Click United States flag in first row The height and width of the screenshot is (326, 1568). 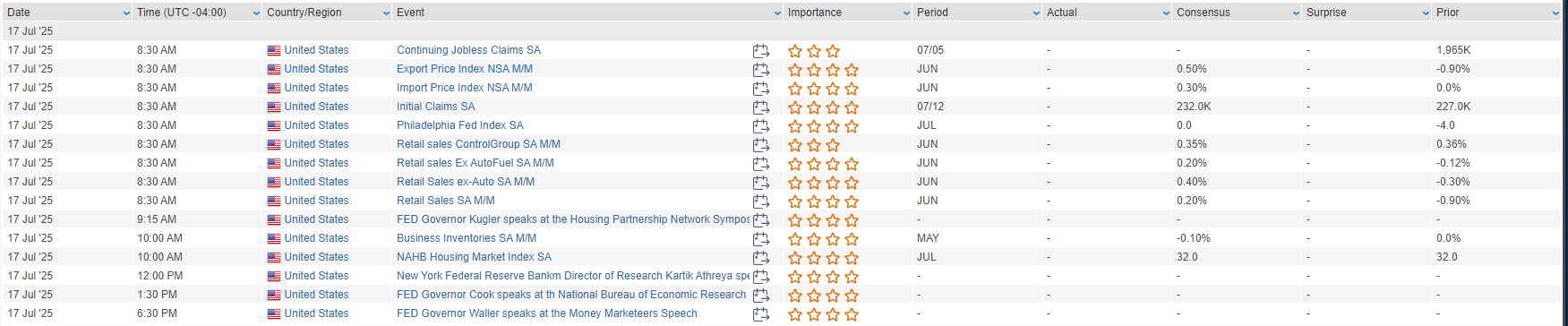point(274,51)
